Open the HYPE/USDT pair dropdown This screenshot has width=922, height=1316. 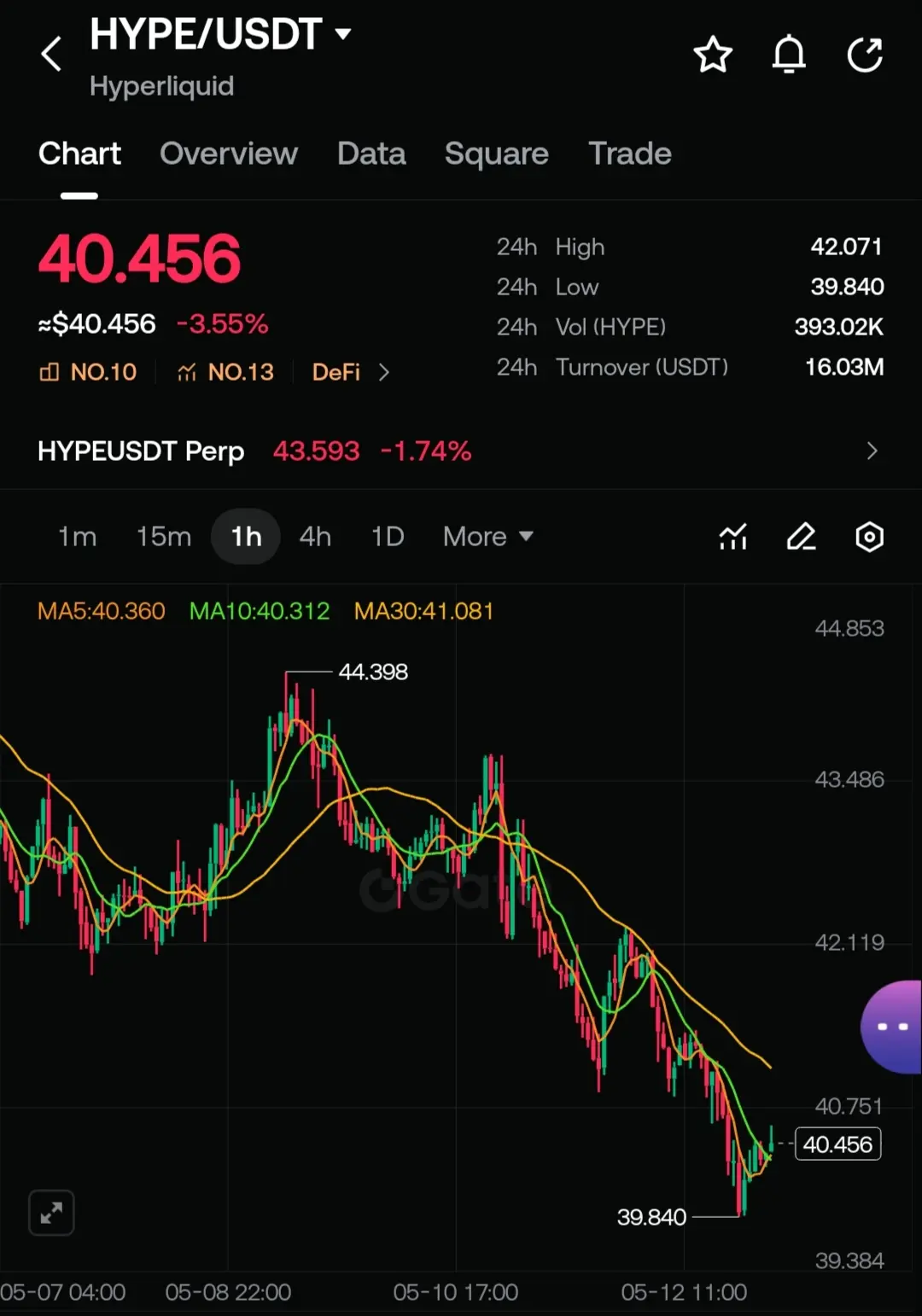[343, 34]
